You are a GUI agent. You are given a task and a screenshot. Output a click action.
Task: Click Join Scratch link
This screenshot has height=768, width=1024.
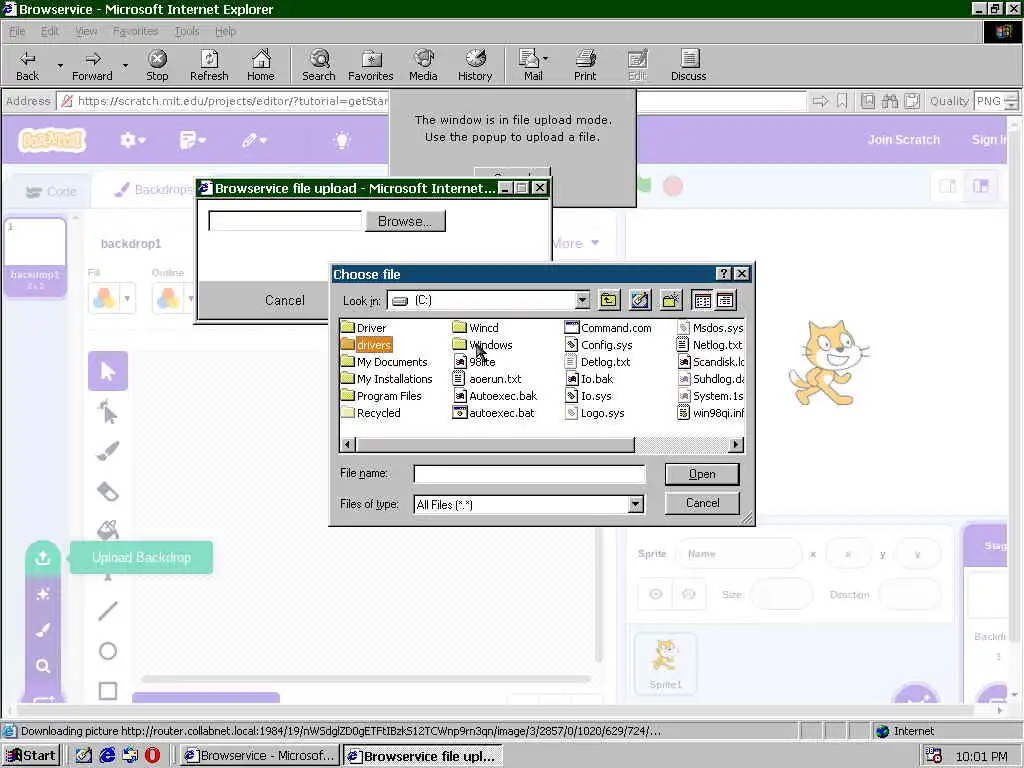(903, 140)
